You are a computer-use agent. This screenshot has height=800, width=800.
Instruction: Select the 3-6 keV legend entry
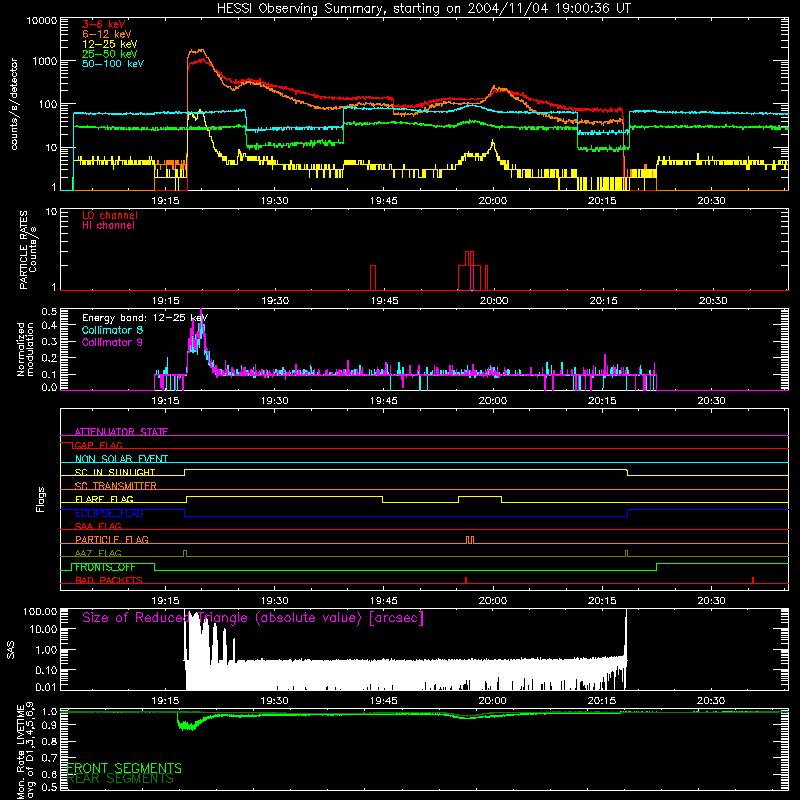(x=104, y=24)
